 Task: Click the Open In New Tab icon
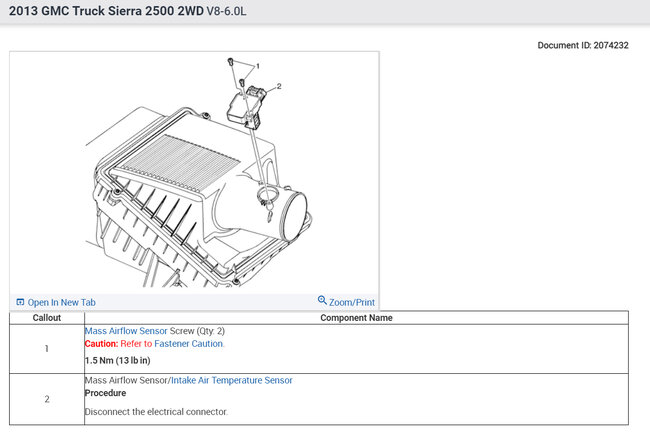point(20,302)
